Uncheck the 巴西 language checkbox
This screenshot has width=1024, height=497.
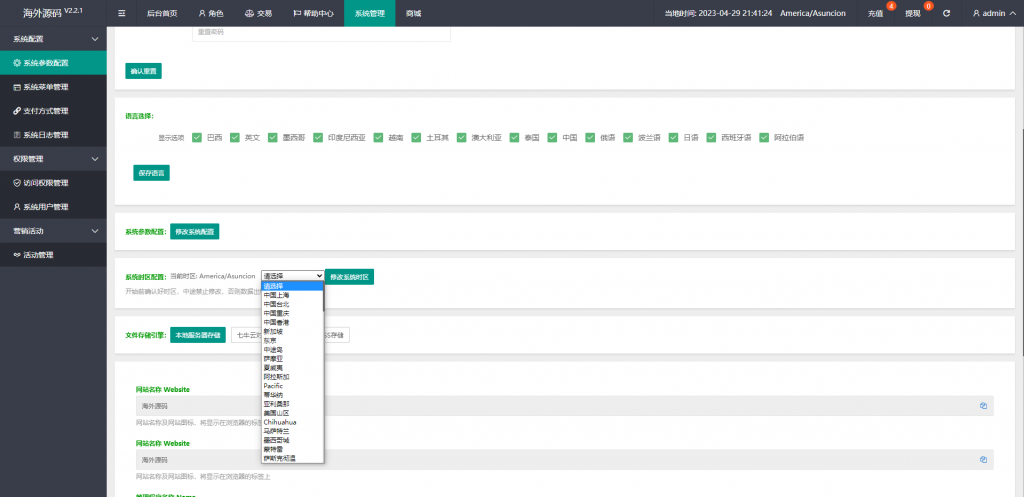pyautogui.click(x=197, y=137)
